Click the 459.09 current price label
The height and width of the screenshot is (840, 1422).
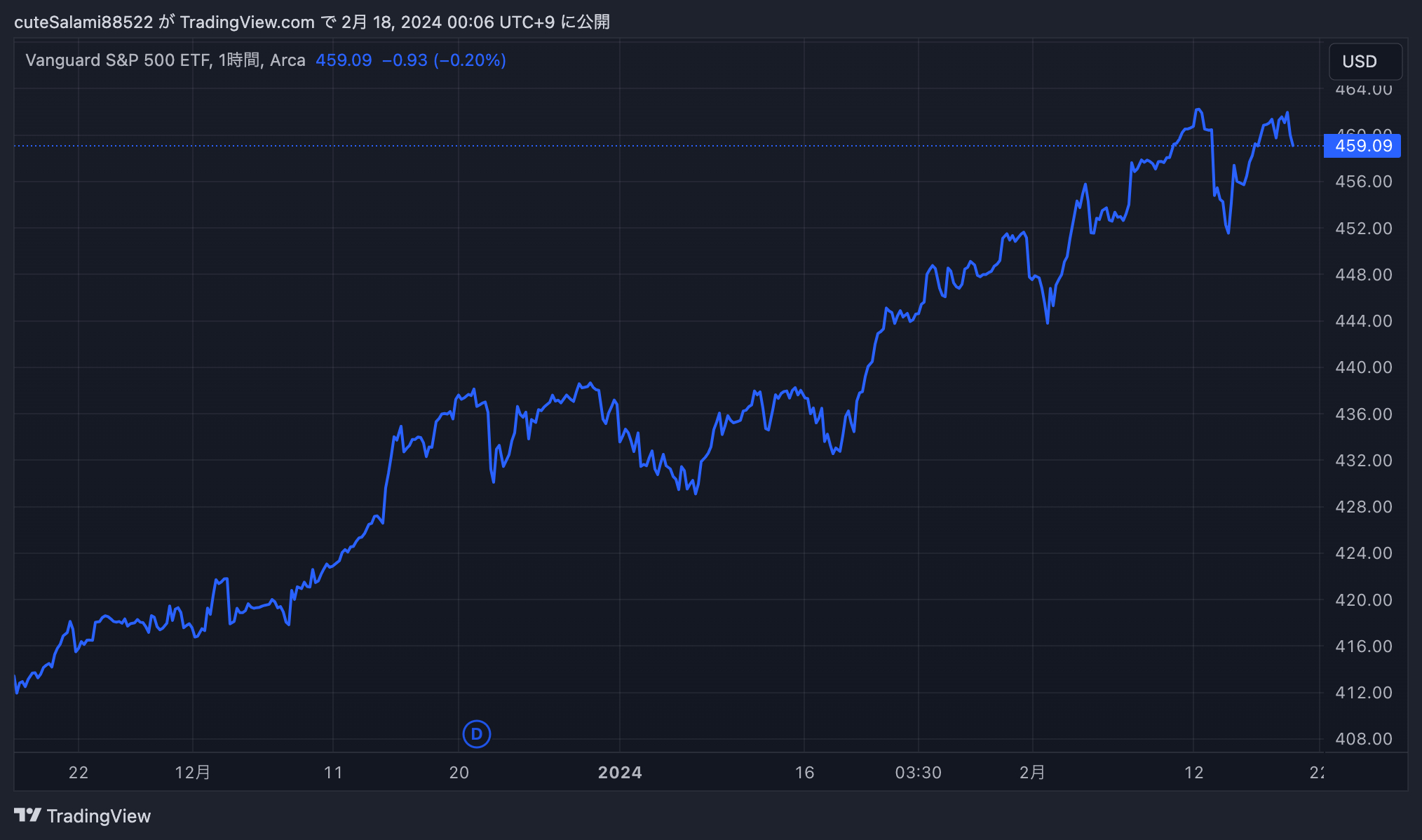[x=1362, y=146]
